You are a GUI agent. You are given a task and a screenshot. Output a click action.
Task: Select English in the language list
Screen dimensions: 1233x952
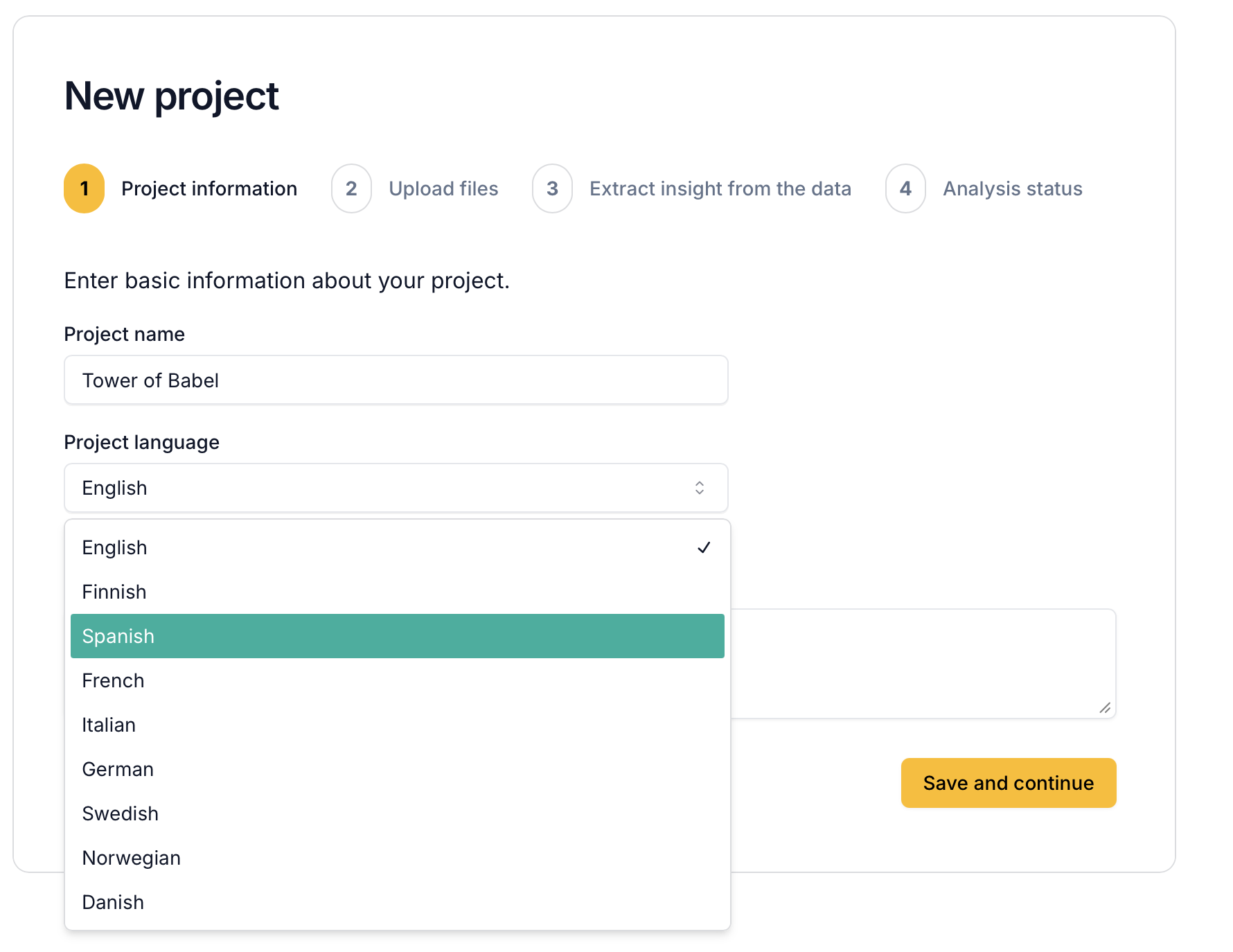pos(277,547)
